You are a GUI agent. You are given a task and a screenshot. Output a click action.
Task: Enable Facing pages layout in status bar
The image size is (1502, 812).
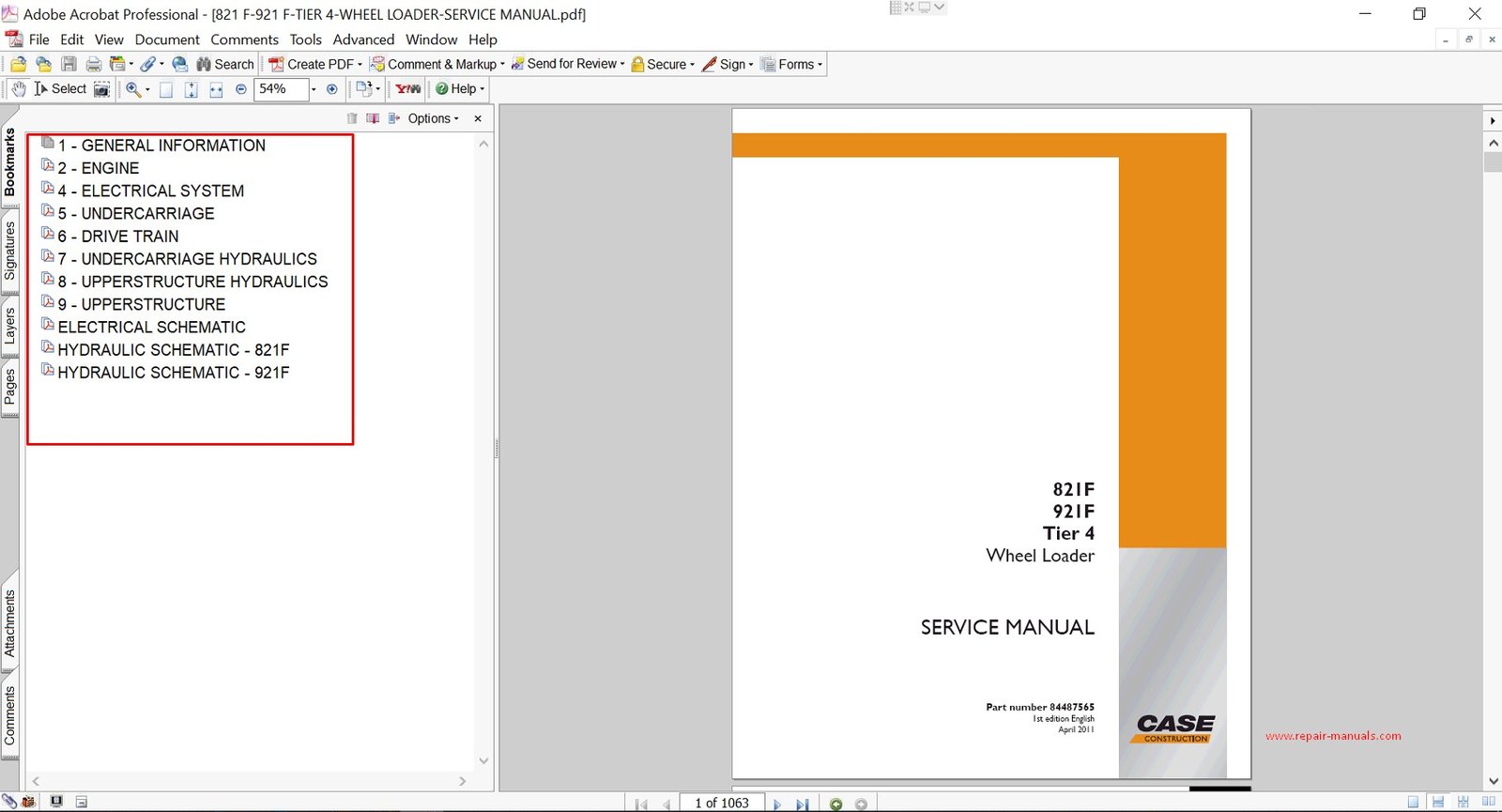point(1488,803)
